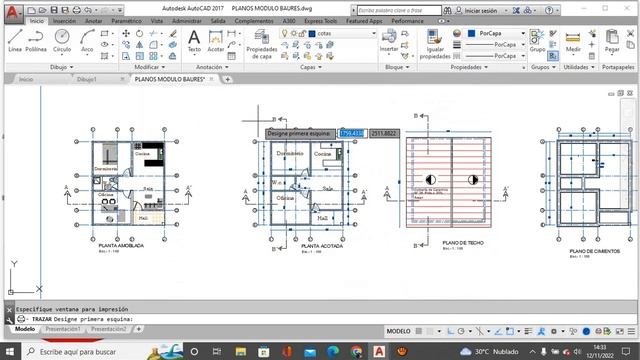Image resolution: width=640 pixels, height=360 pixels.
Task: Toggle object snap in status bar
Action: [x=510, y=331]
